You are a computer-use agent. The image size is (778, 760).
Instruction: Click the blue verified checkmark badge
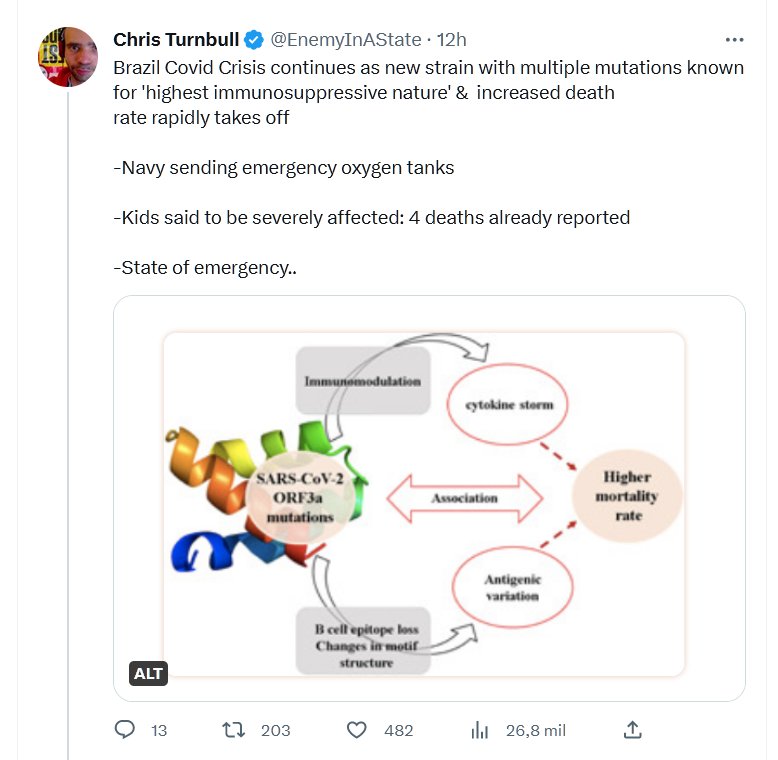(x=255, y=40)
